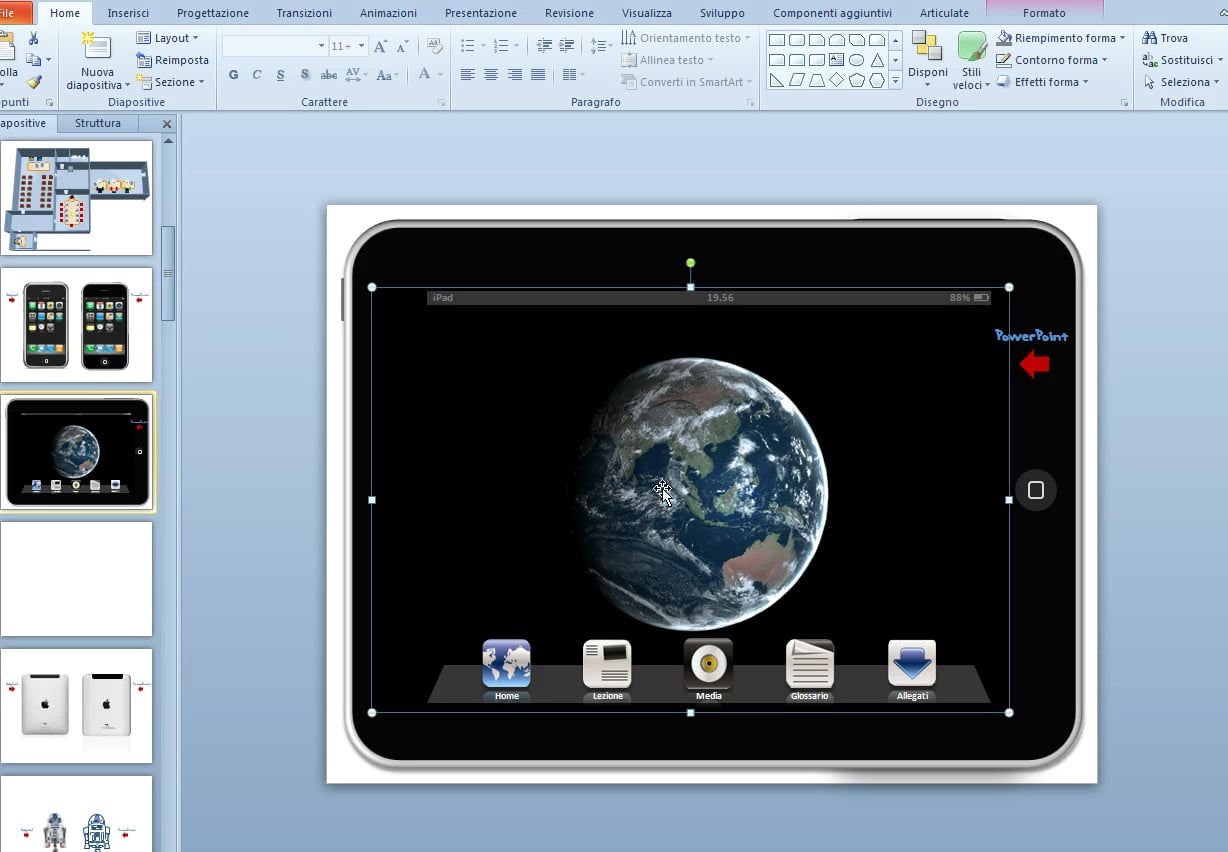This screenshot has width=1228, height=852.
Task: Click the Copy icon in clipboard group
Action: point(33,60)
